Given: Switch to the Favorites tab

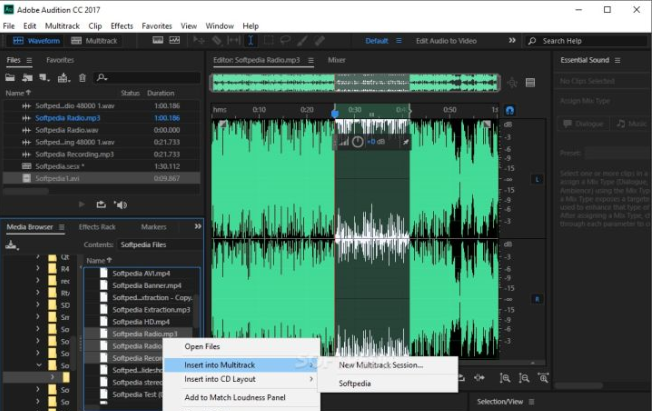Looking at the screenshot, I should [x=60, y=60].
